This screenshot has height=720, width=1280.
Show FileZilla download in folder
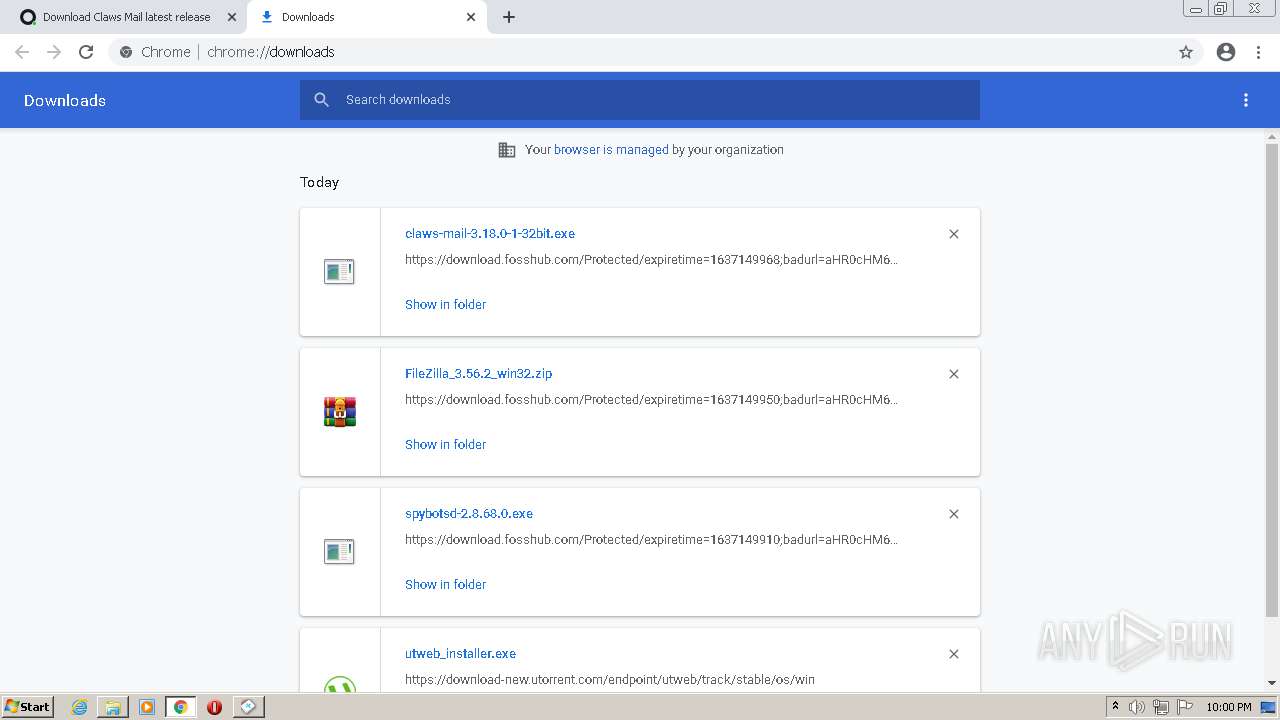(x=445, y=444)
